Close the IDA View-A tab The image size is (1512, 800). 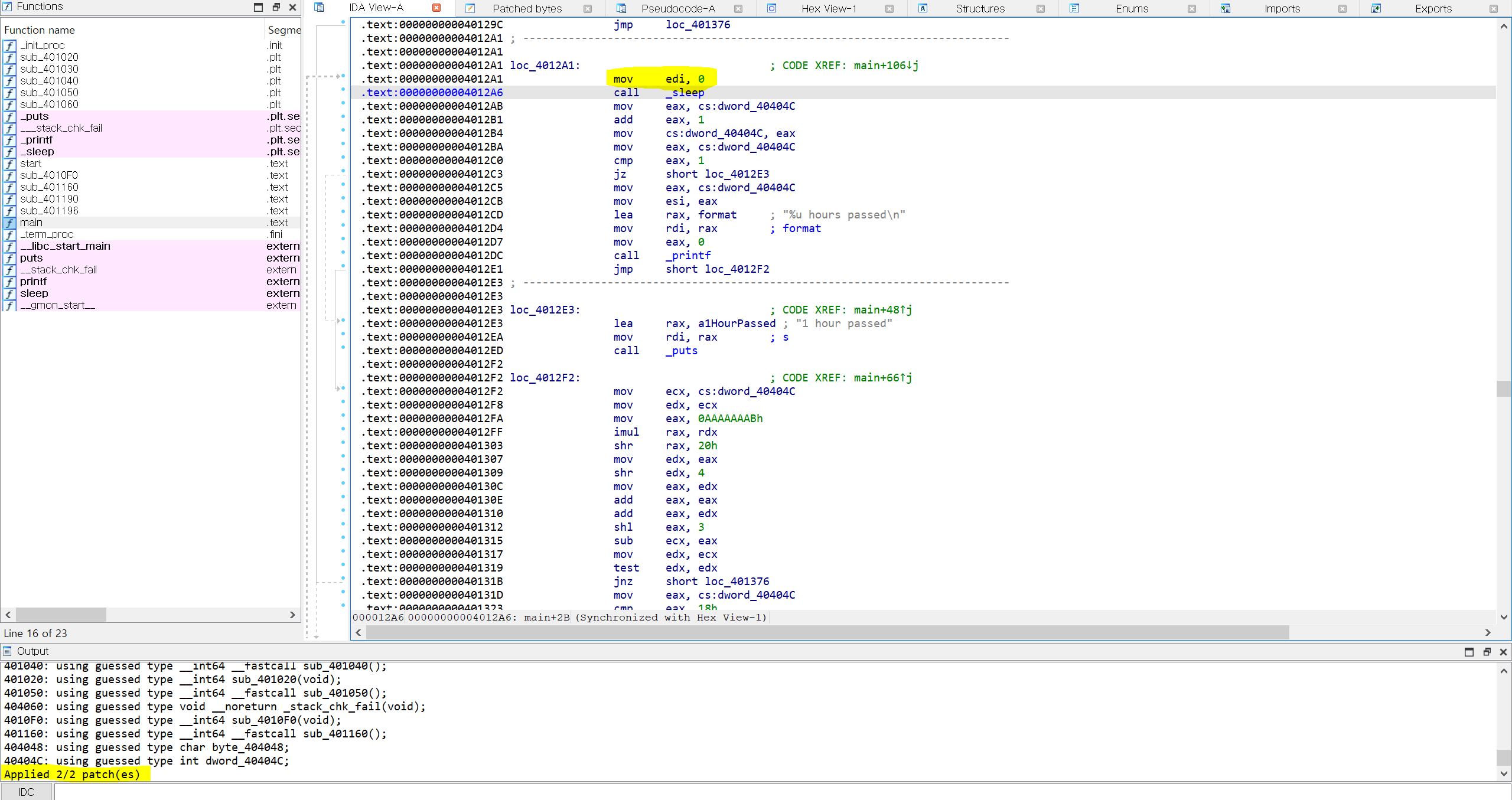click(x=436, y=8)
